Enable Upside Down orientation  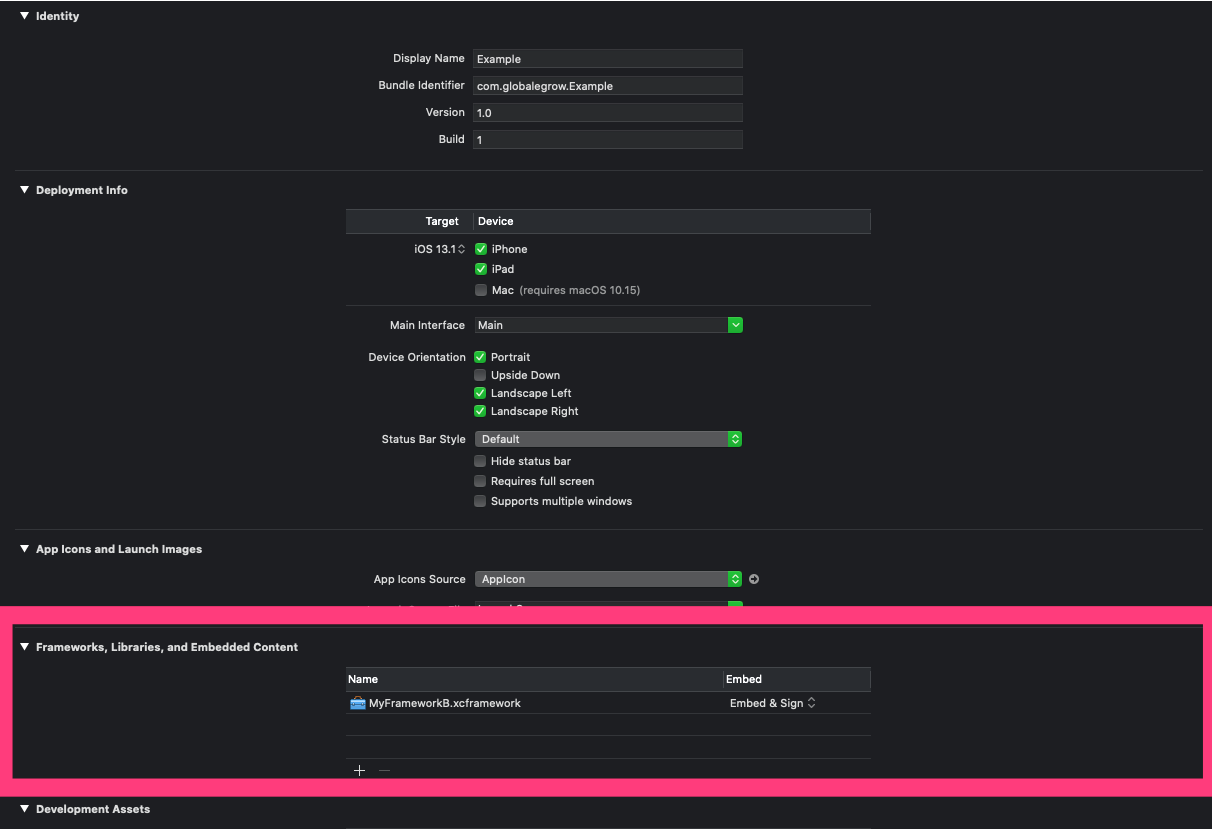[480, 375]
